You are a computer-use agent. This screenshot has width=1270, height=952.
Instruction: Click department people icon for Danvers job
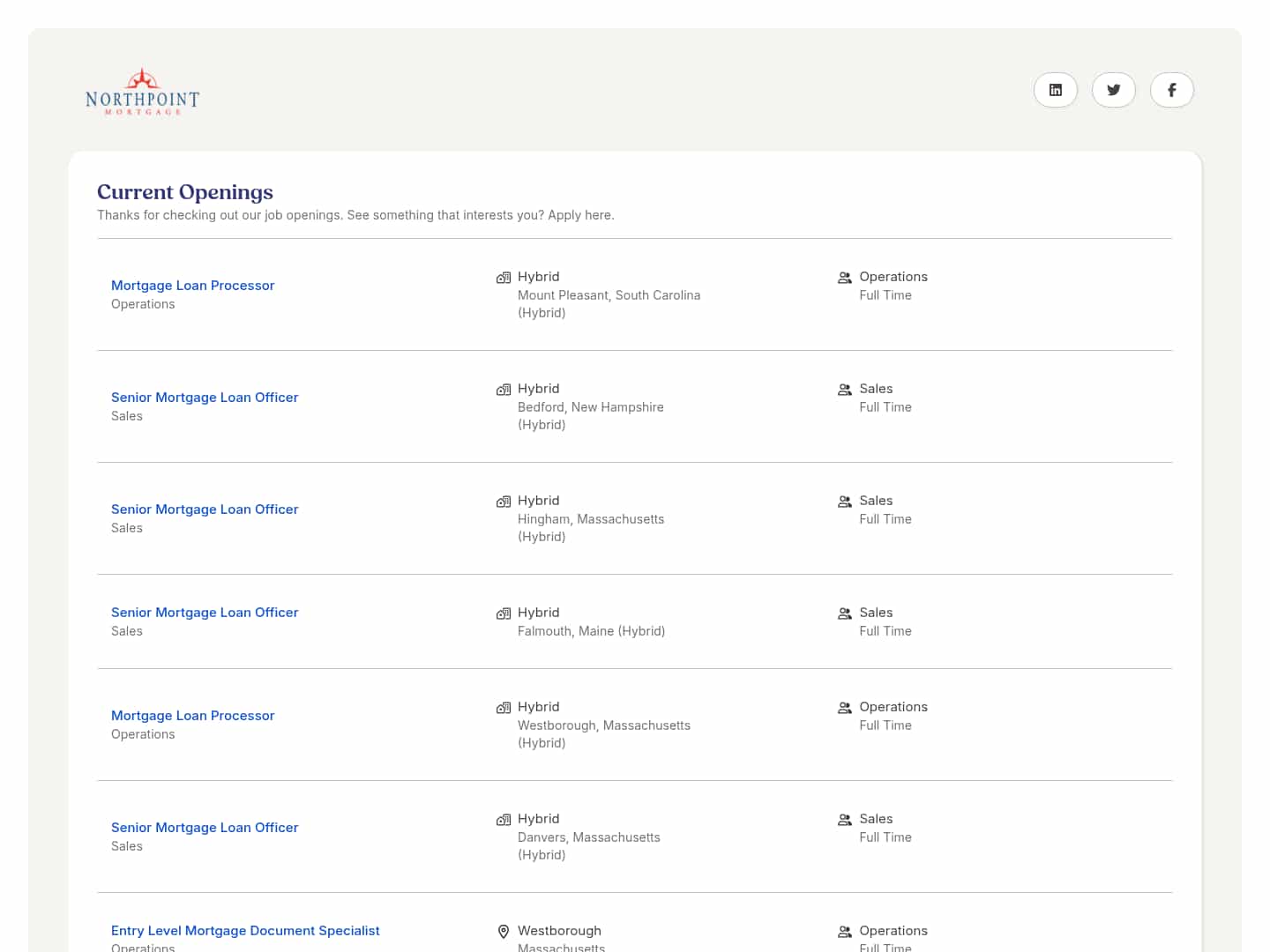click(844, 820)
